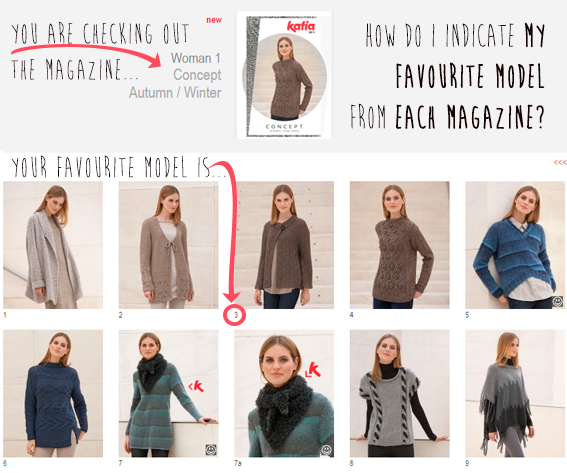The width and height of the screenshot is (567, 473).
Task: Click the red triple-chevron back arrows
Action: pos(560,162)
